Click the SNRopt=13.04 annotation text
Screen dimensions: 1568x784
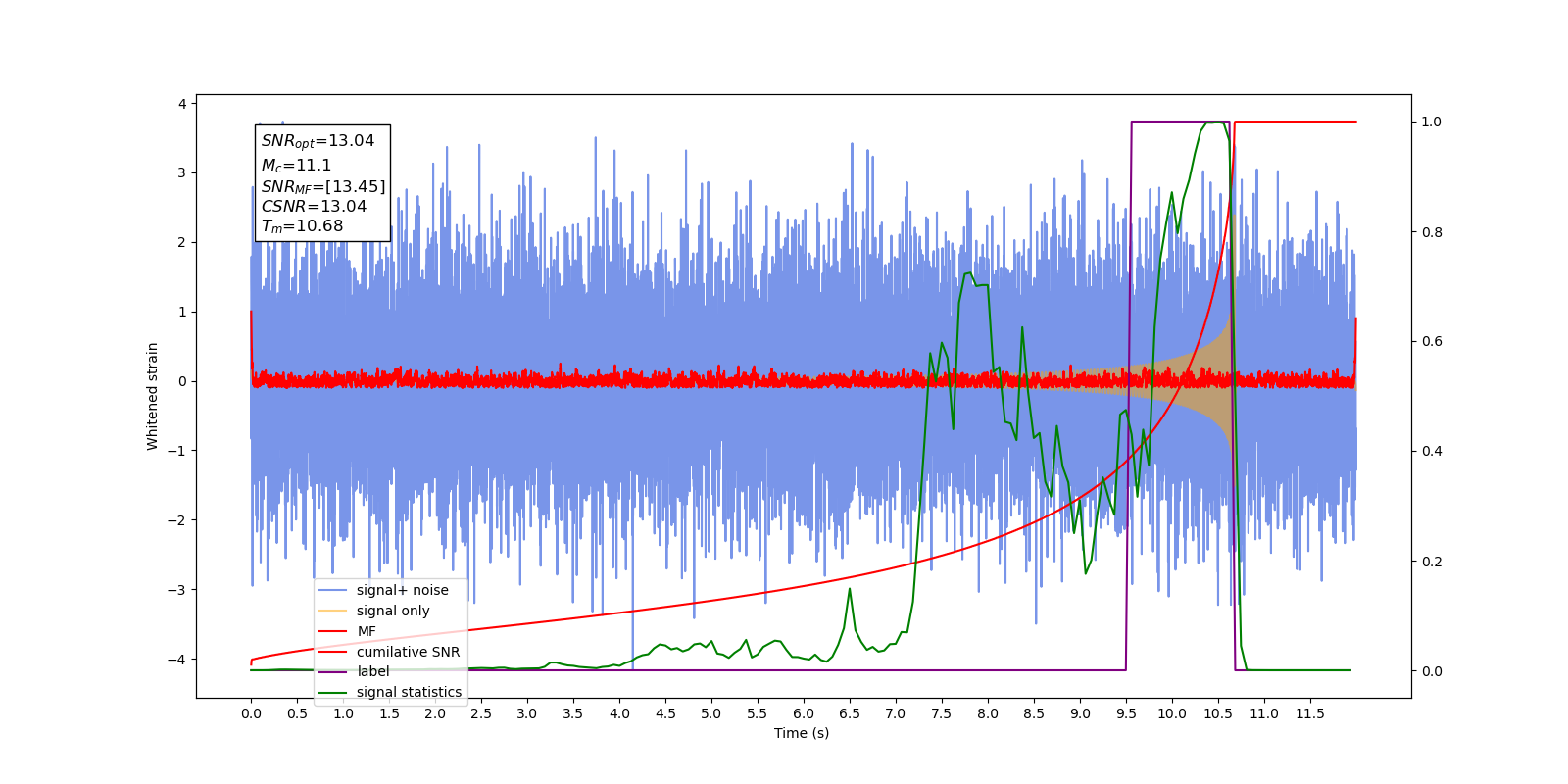pos(318,141)
